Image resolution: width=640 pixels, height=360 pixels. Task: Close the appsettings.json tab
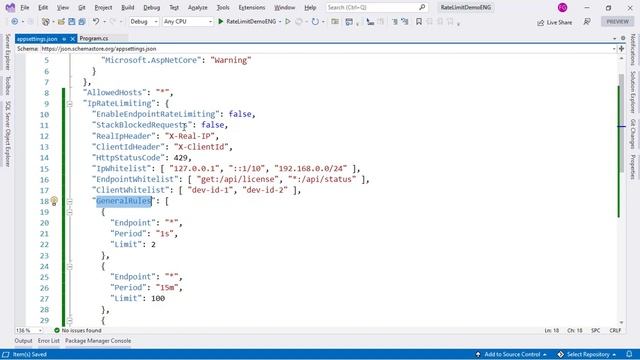[73, 39]
